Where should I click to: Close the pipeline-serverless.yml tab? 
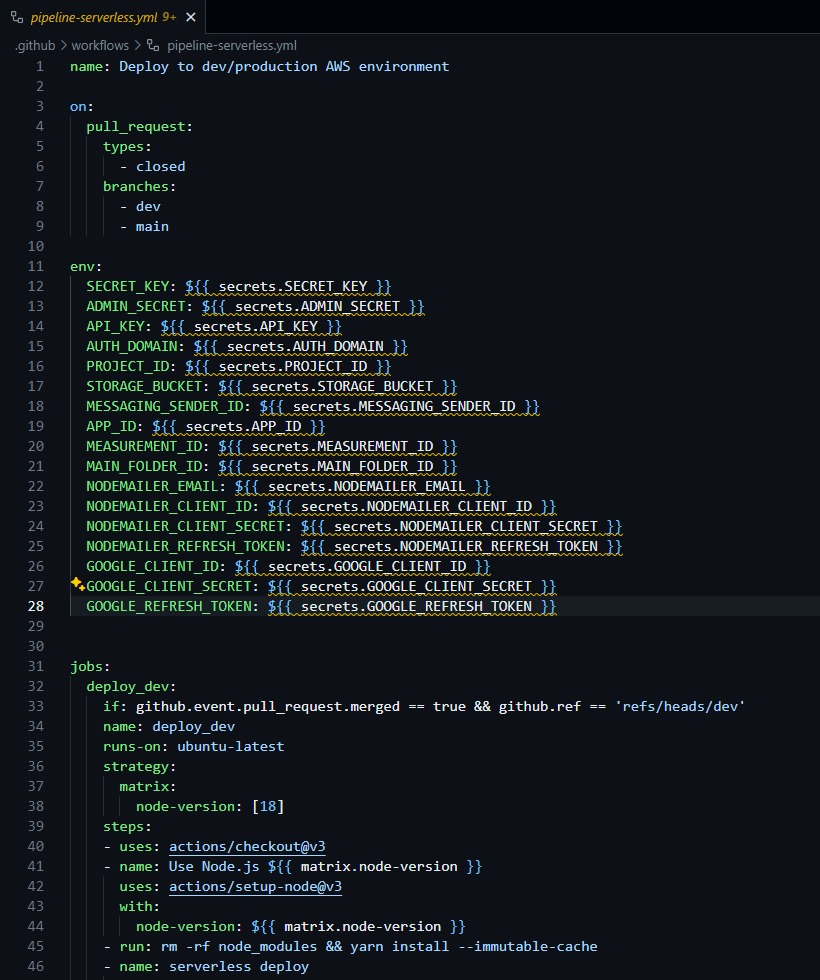click(x=191, y=18)
